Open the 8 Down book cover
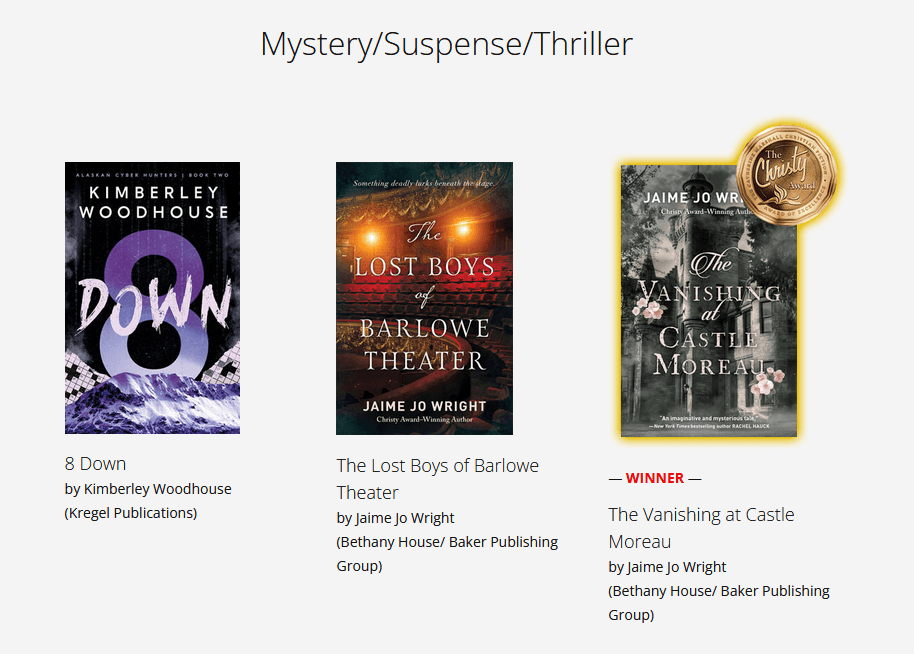The width and height of the screenshot is (914, 654). point(152,298)
